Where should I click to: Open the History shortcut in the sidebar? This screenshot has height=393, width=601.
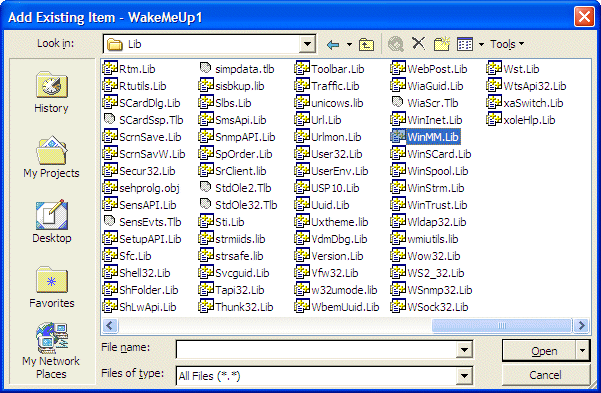(x=51, y=92)
